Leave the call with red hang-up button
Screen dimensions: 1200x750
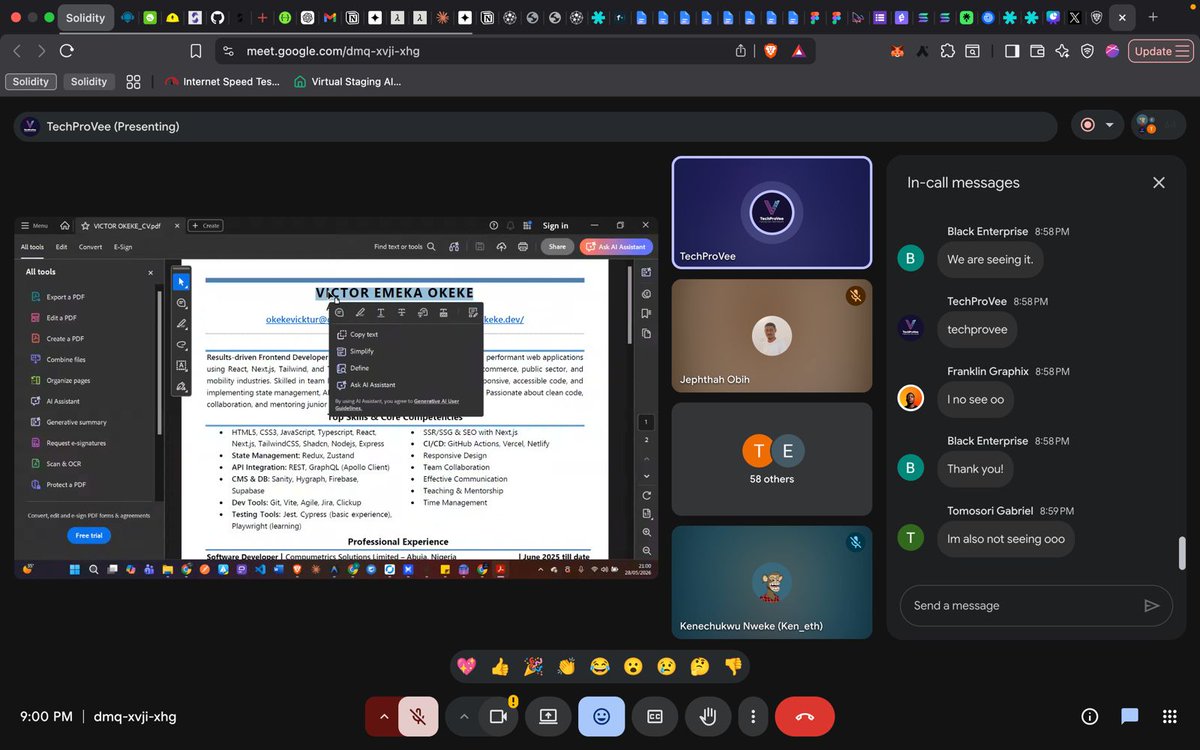point(805,716)
